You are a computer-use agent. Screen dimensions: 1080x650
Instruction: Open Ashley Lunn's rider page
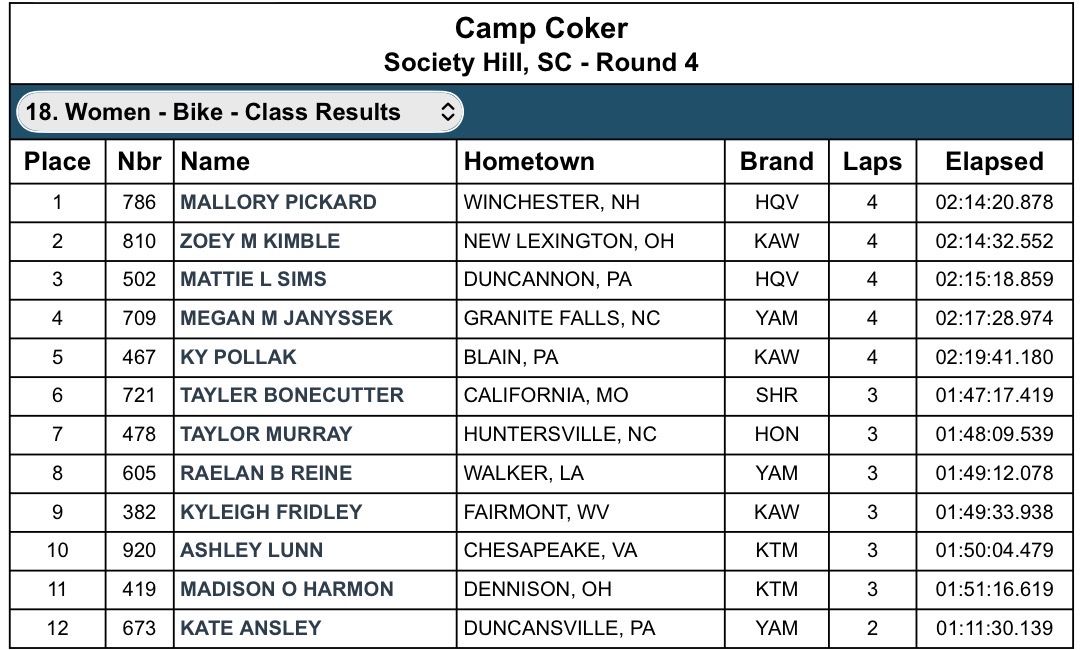[x=251, y=550]
